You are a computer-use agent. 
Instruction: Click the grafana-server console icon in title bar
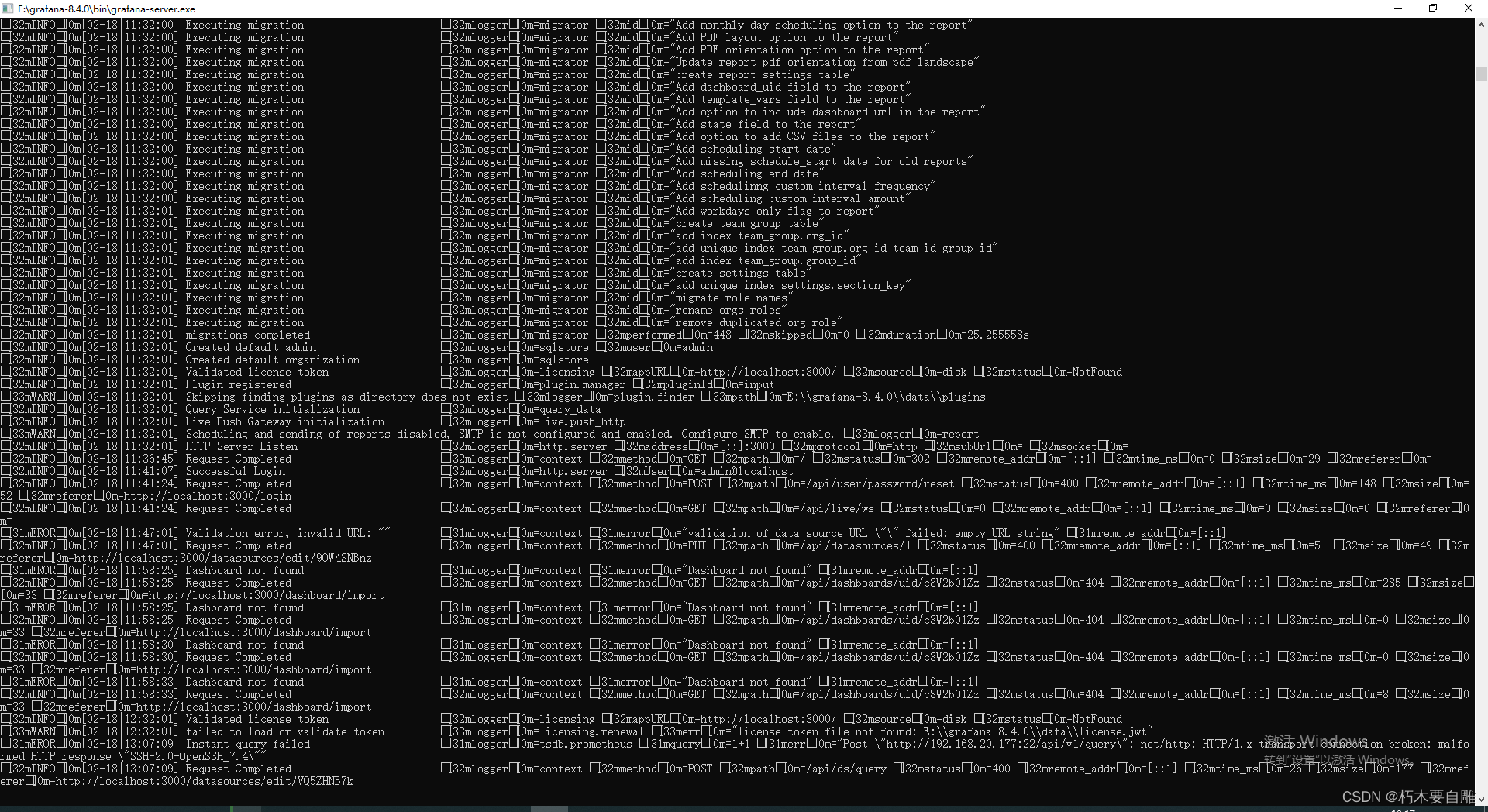coord(9,9)
